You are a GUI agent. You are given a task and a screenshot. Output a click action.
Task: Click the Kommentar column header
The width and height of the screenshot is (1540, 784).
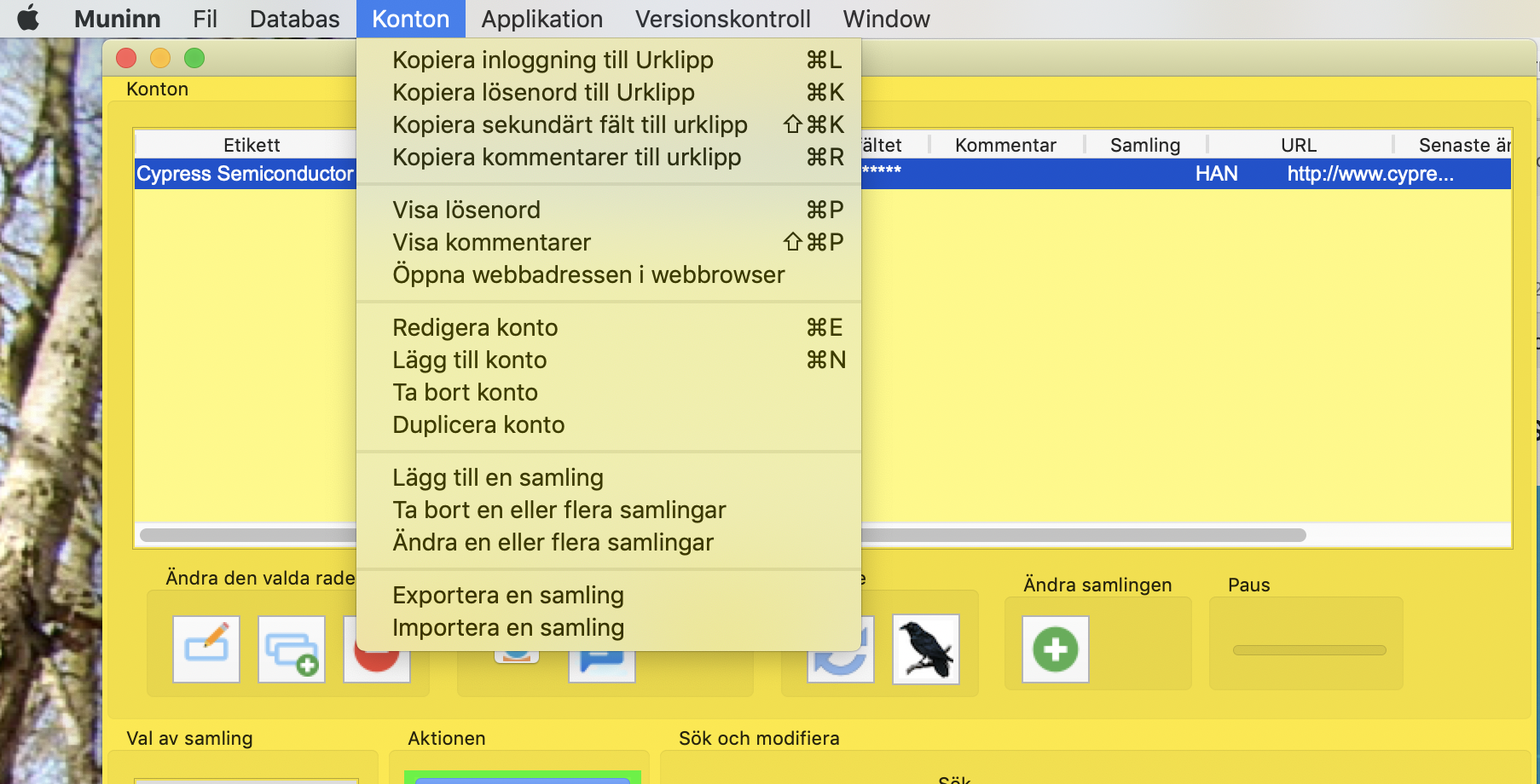tap(1005, 145)
